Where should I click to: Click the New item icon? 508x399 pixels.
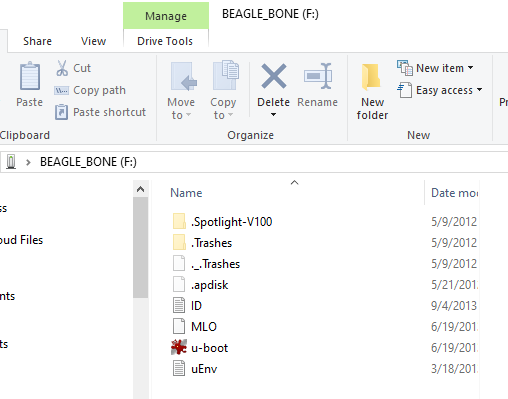pyautogui.click(x=405, y=68)
